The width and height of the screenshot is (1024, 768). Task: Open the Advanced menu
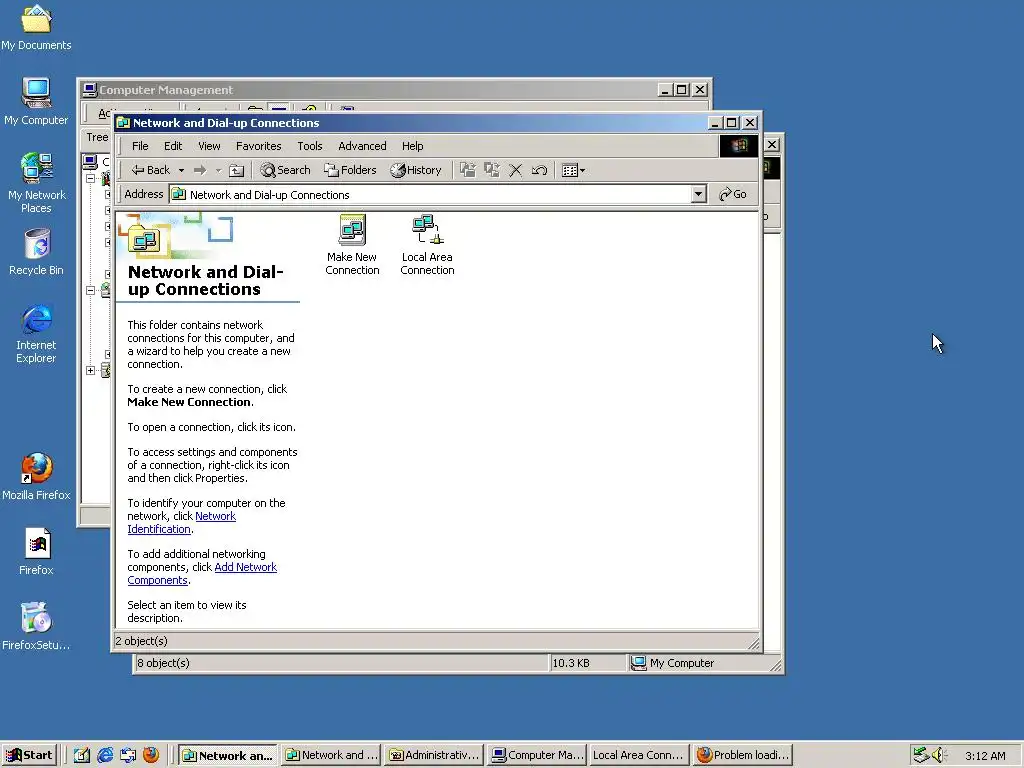[362, 146]
